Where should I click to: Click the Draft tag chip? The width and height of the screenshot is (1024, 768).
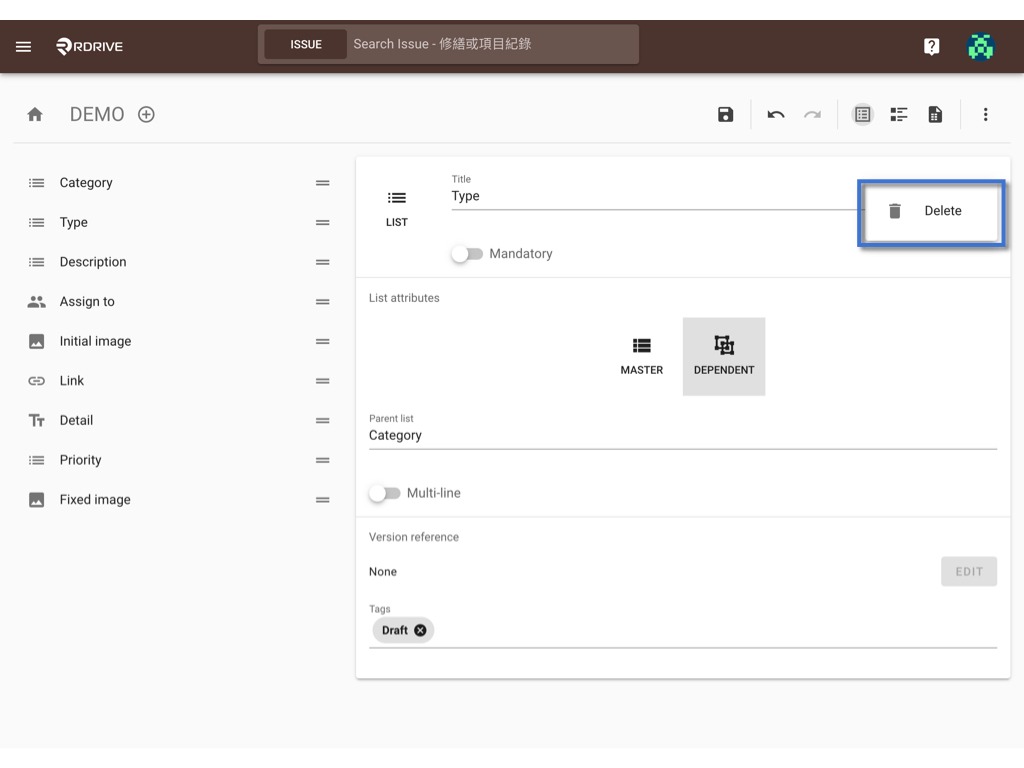click(x=403, y=630)
